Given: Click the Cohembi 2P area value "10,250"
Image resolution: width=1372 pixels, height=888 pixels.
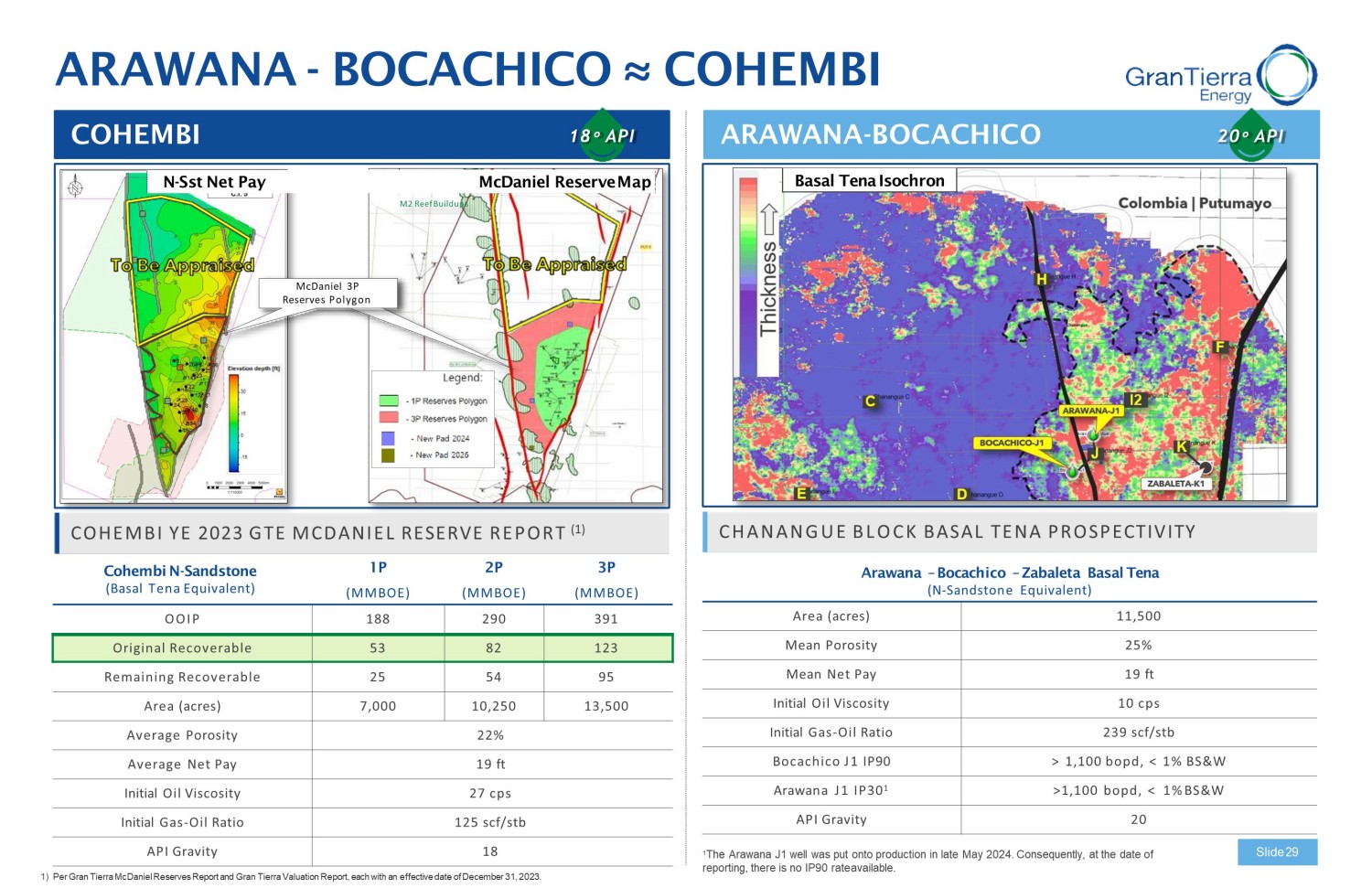Looking at the screenshot, I should (494, 706).
